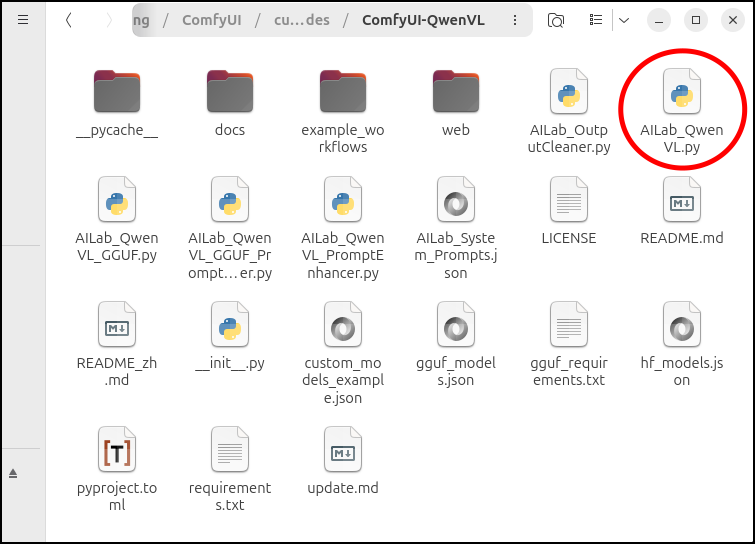Click the eject icon in the sidebar
This screenshot has height=544, width=755.
point(13,473)
